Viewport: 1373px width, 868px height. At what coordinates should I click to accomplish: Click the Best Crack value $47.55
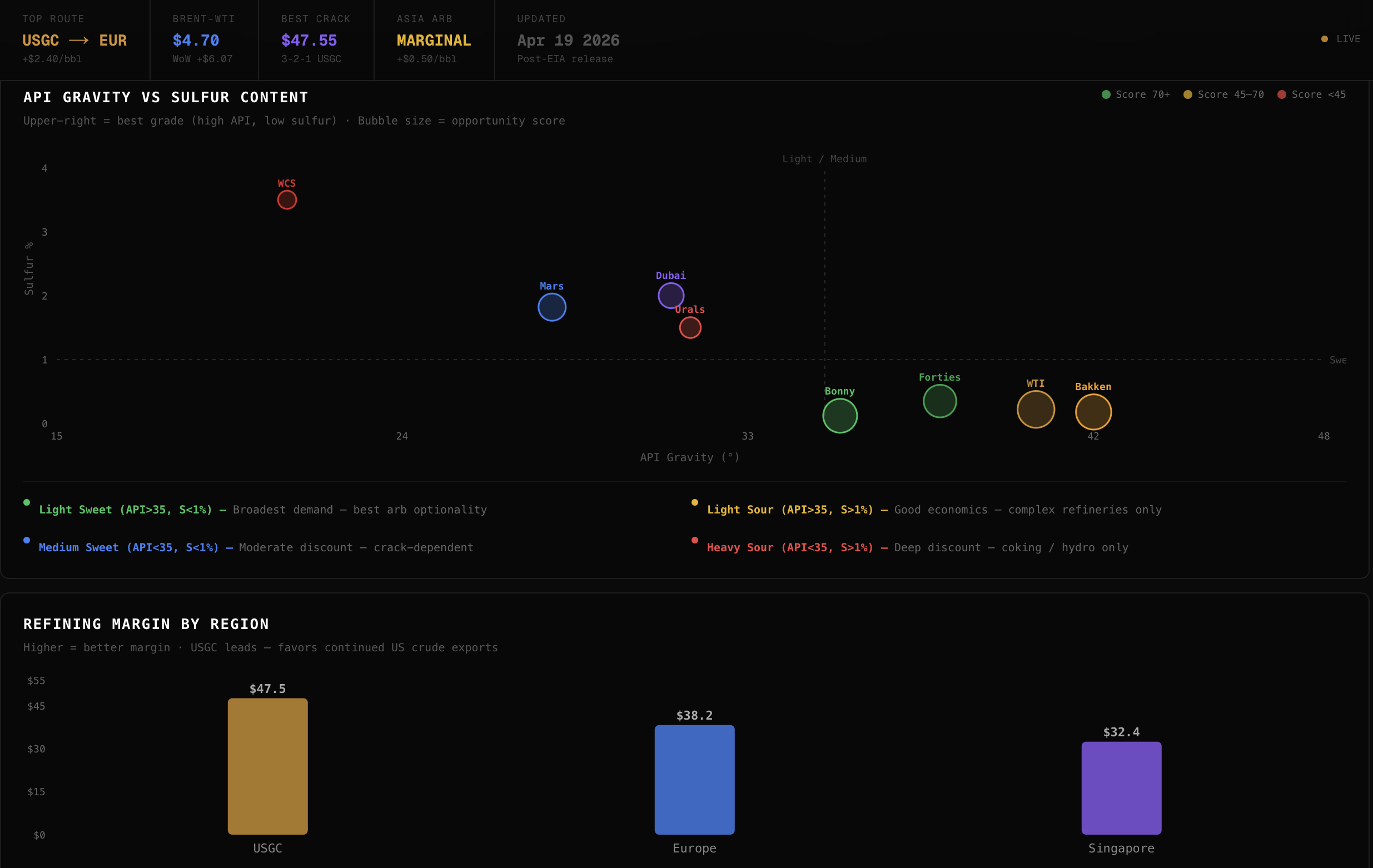pyautogui.click(x=309, y=41)
